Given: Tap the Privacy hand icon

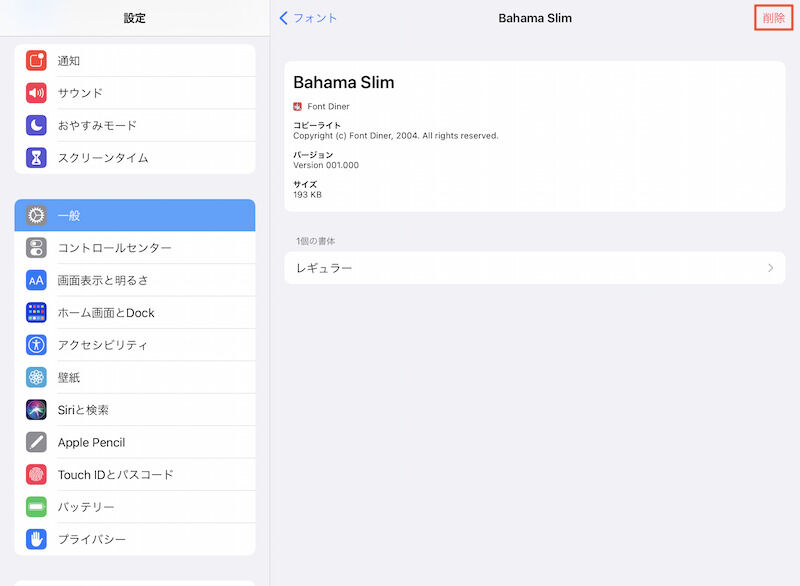Looking at the screenshot, I should point(36,539).
